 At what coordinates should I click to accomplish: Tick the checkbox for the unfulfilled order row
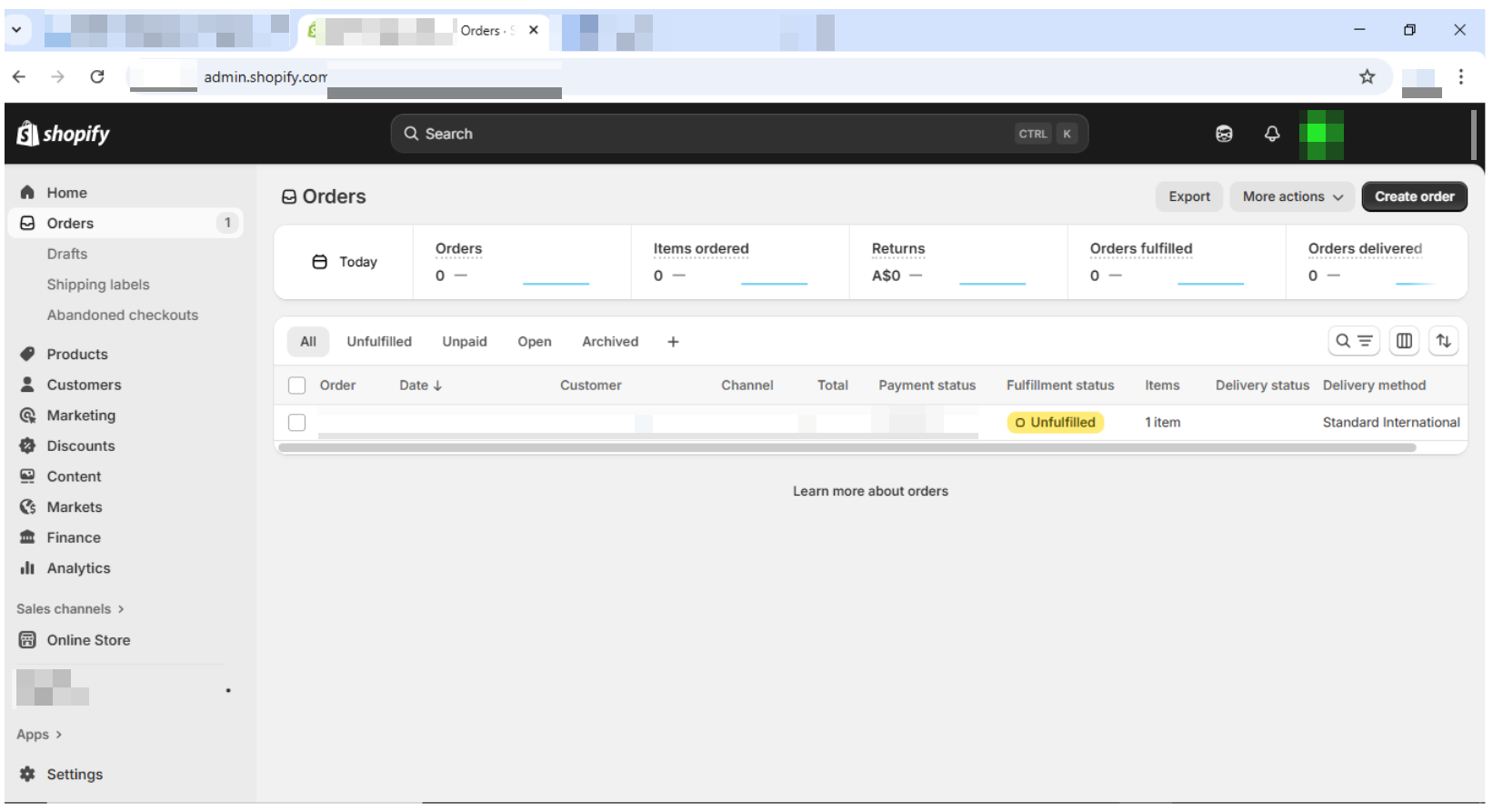pos(297,423)
